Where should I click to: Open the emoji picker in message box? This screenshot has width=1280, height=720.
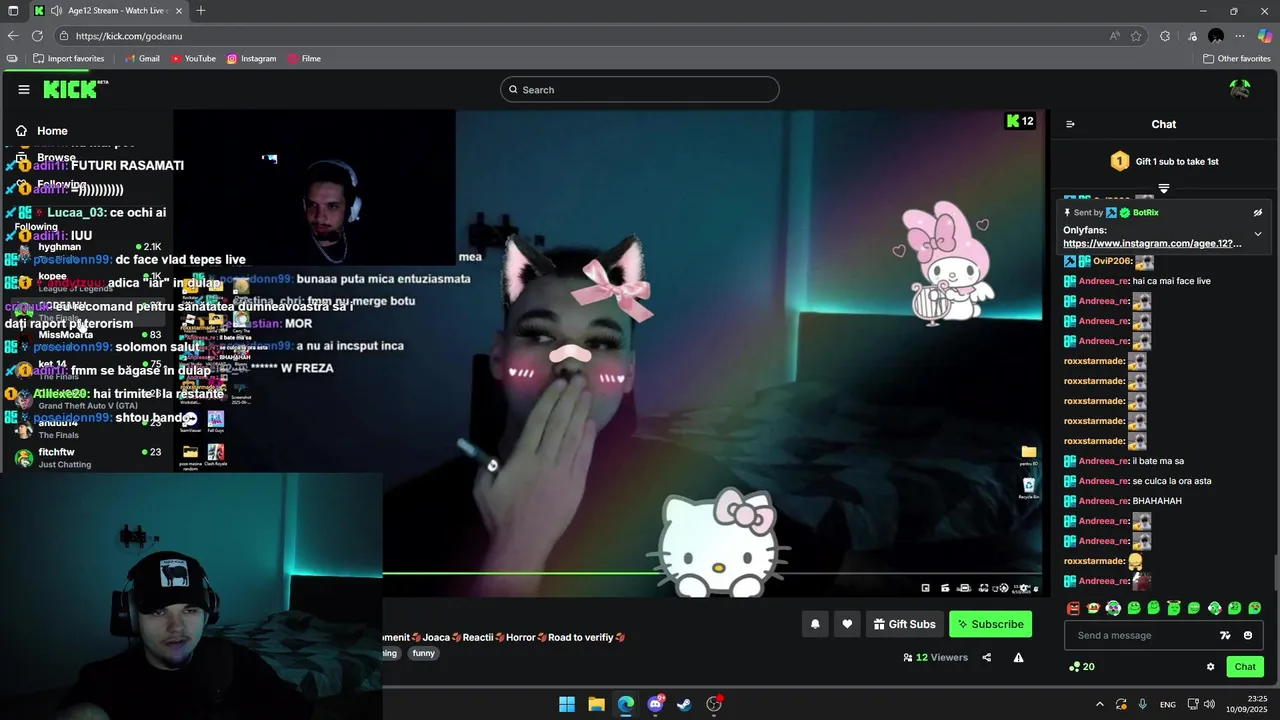click(1248, 636)
